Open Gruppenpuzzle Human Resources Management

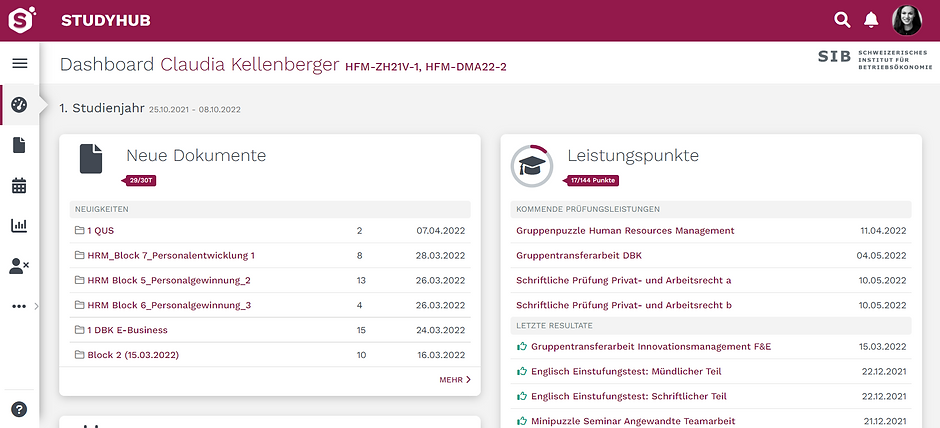pyautogui.click(x=625, y=230)
